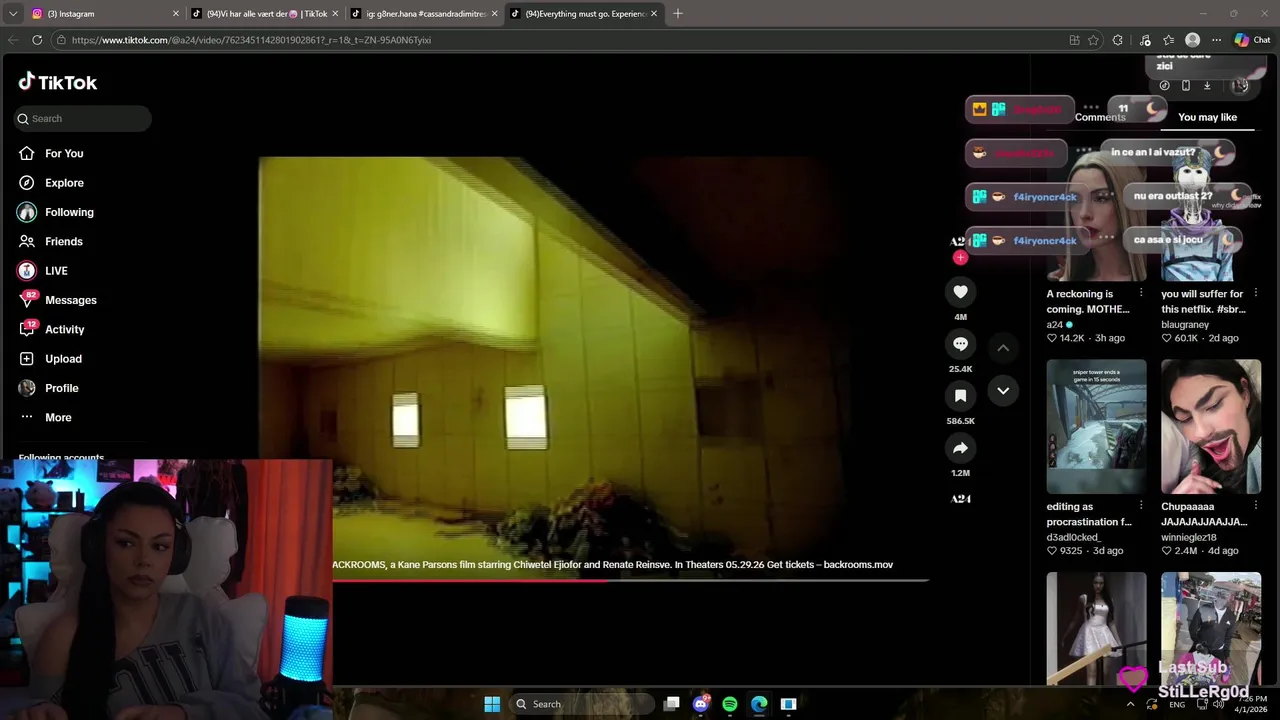Go to next video with down arrow

click(x=1003, y=391)
